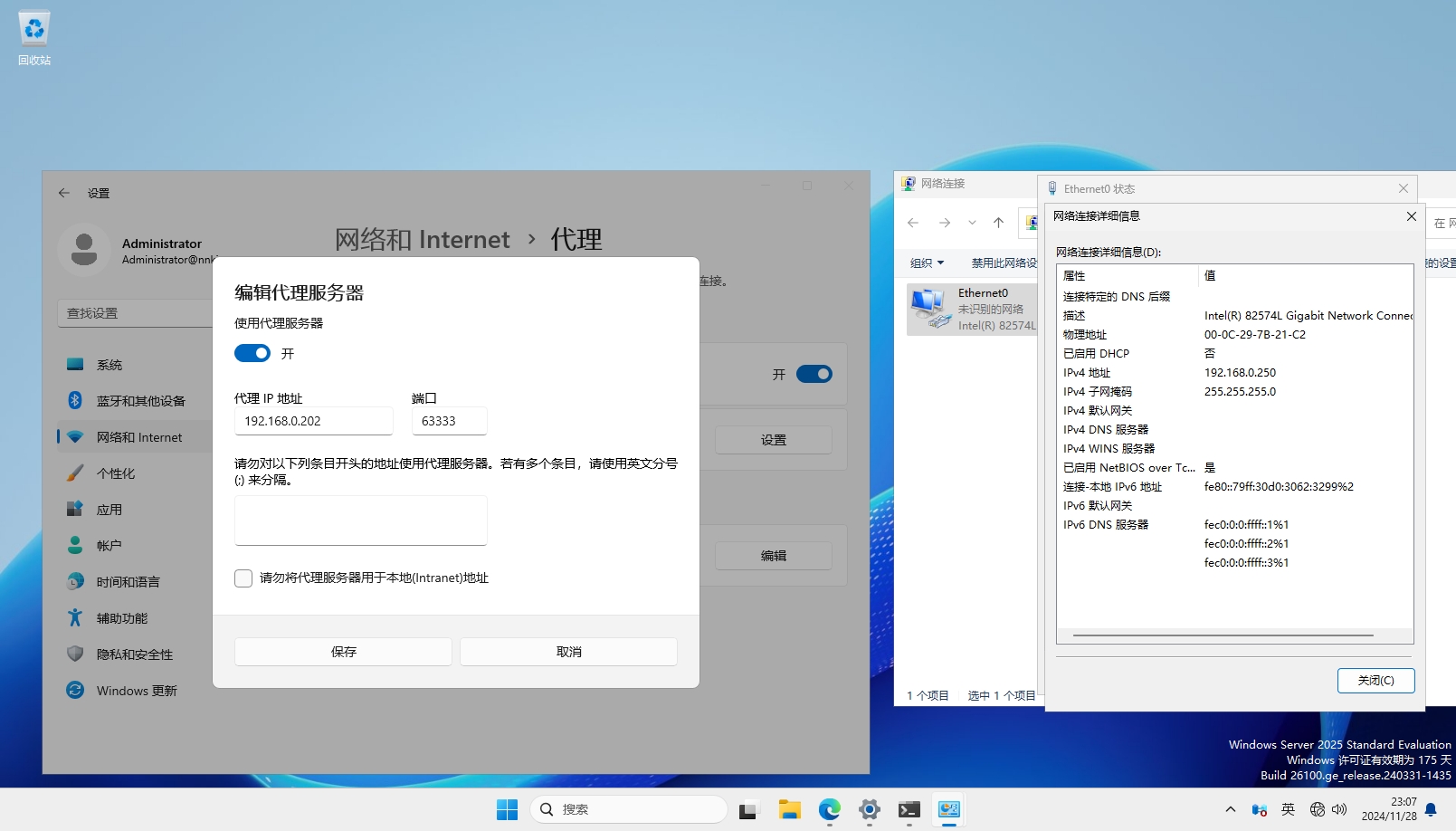This screenshot has height=831, width=1456.
Task: Click the 关闭(C) button in details dialog
Action: tap(1375, 681)
